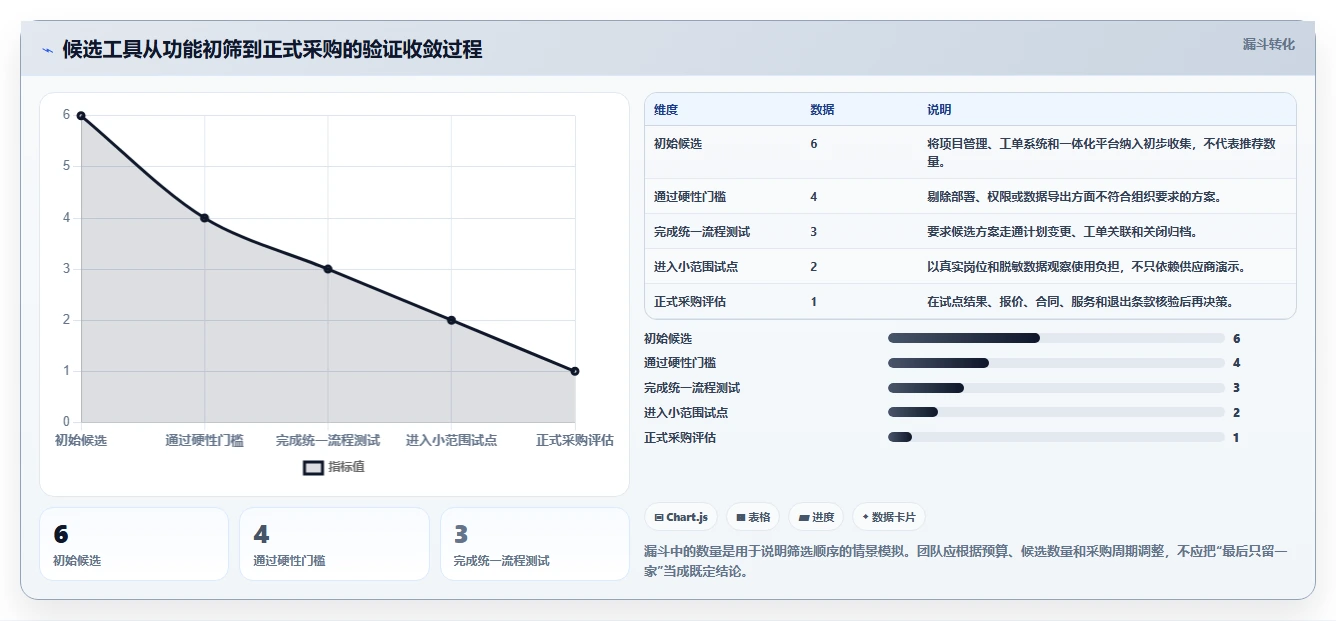
Task: Click the x-axis label 进入小范围试点 under the chart
Action: coord(451,440)
